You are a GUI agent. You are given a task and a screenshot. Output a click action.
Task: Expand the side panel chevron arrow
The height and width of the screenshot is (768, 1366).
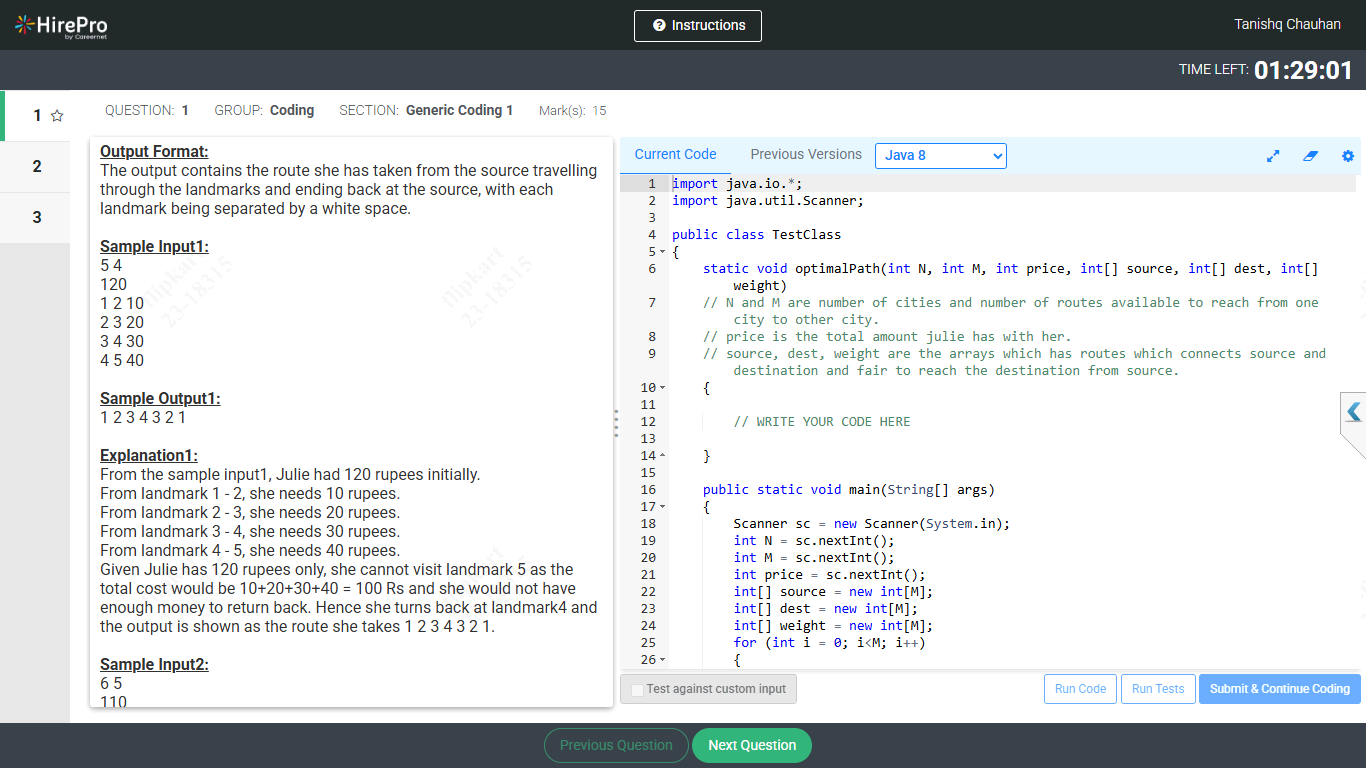tap(1354, 412)
